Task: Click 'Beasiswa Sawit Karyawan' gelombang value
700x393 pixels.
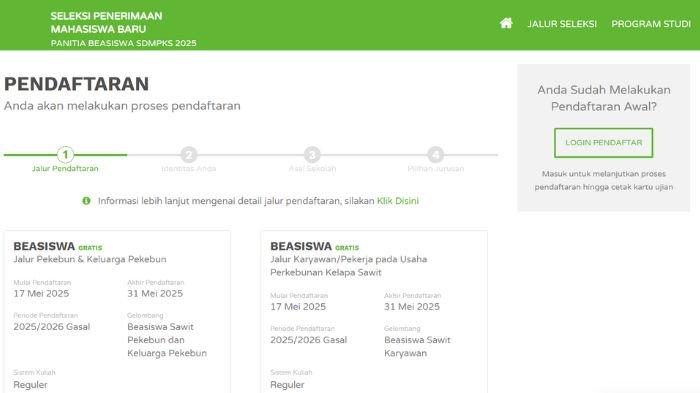Action: click(417, 347)
